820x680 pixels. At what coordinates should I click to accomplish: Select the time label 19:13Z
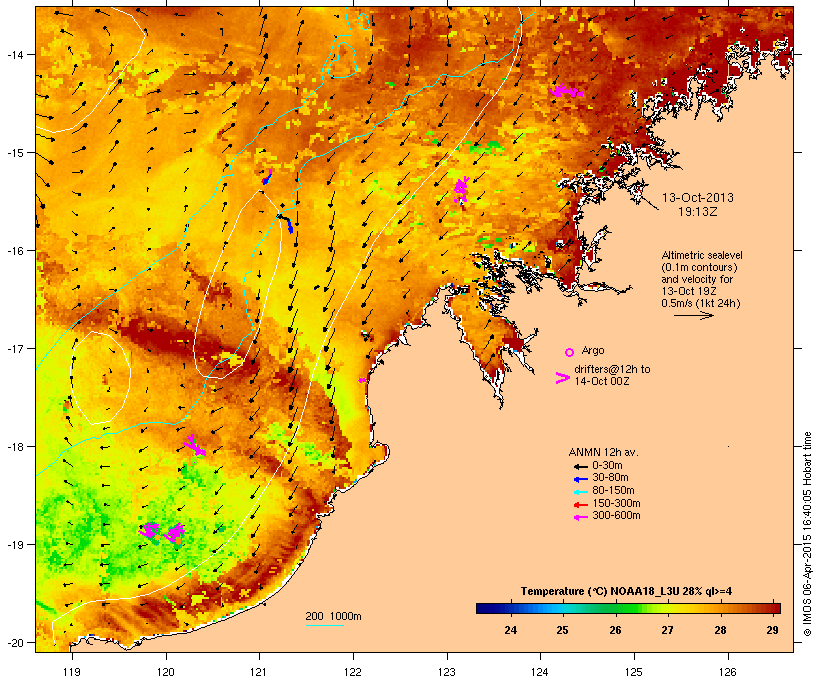pos(698,212)
